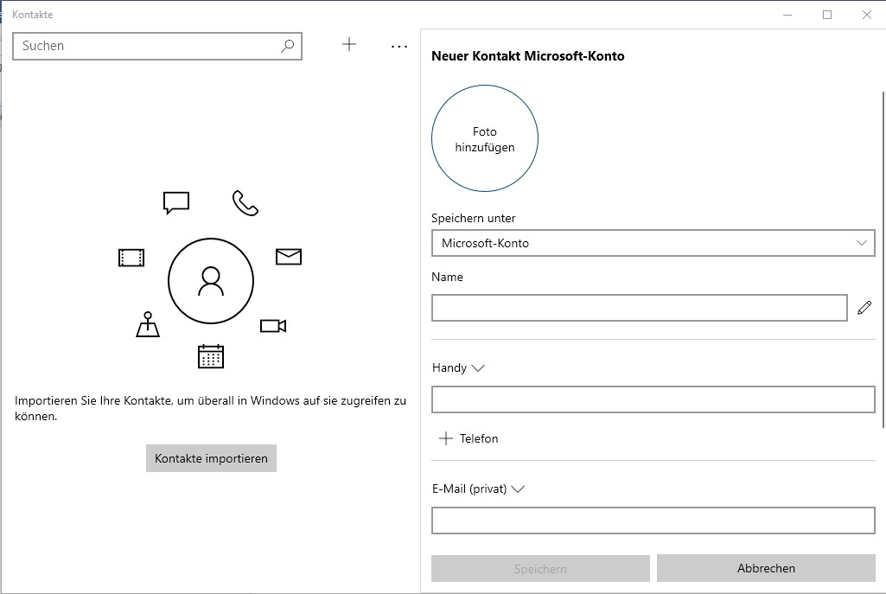Maximize the Kontakte window
The width and height of the screenshot is (886, 594).
click(827, 15)
